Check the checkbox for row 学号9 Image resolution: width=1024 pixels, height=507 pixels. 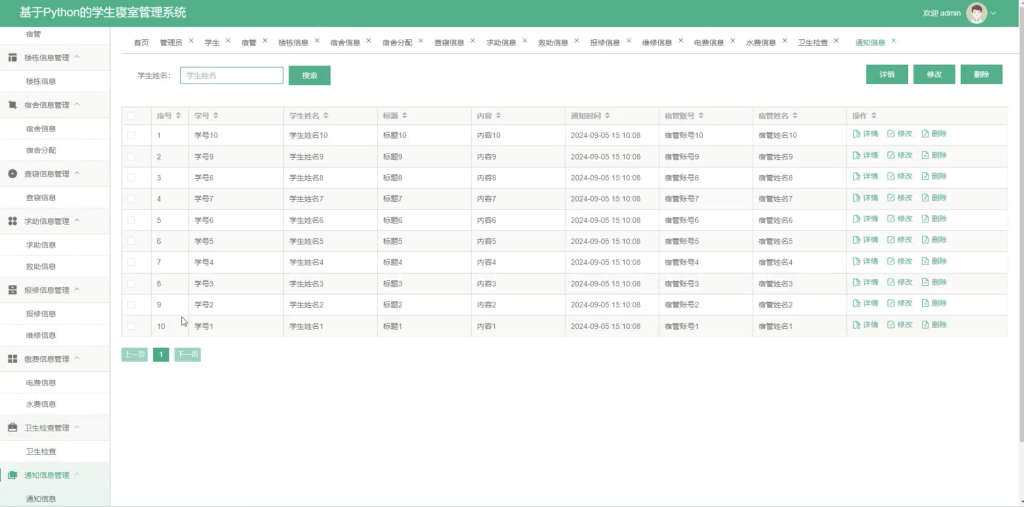pyautogui.click(x=131, y=156)
